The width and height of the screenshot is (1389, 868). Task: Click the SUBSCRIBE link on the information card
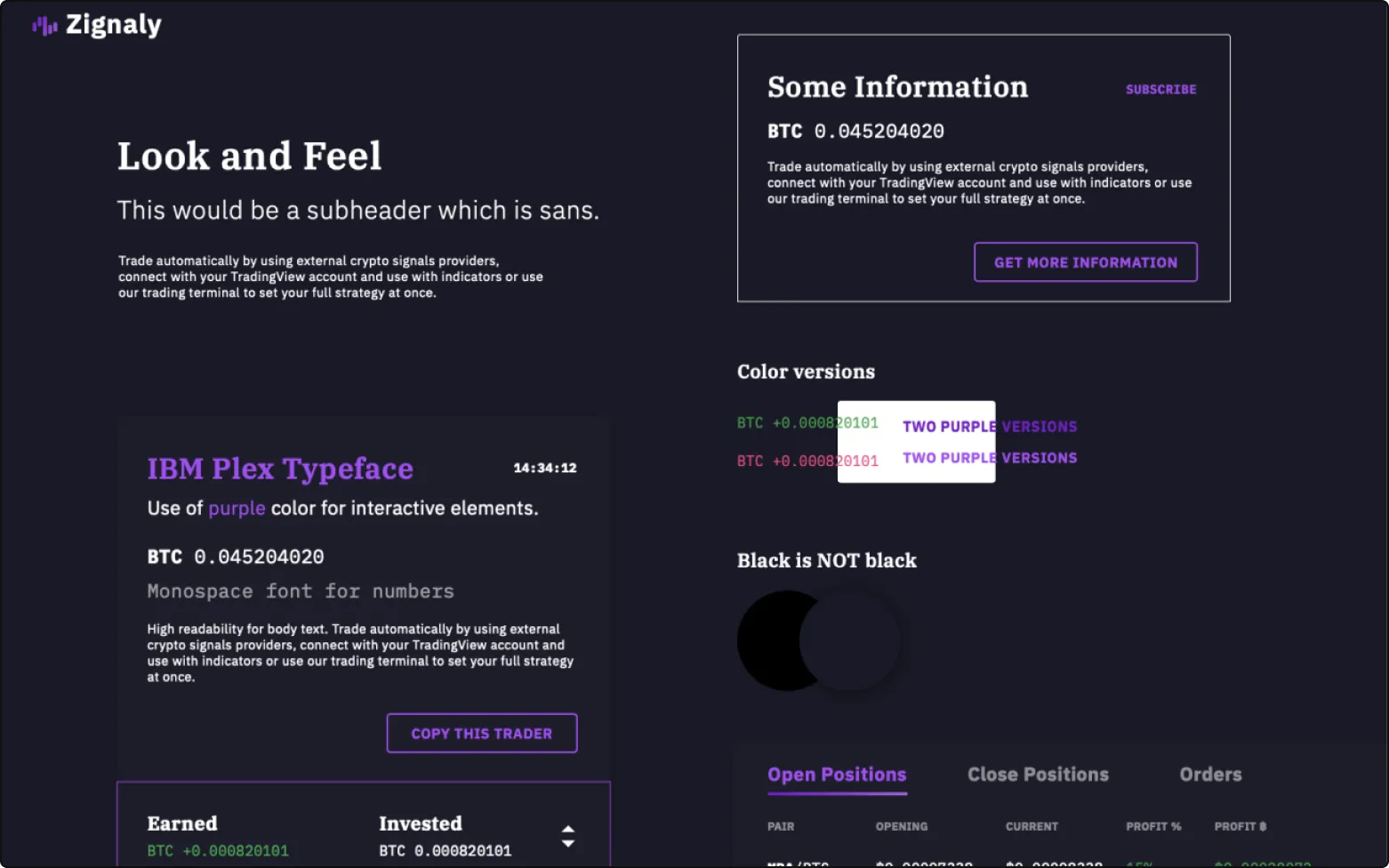point(1160,89)
